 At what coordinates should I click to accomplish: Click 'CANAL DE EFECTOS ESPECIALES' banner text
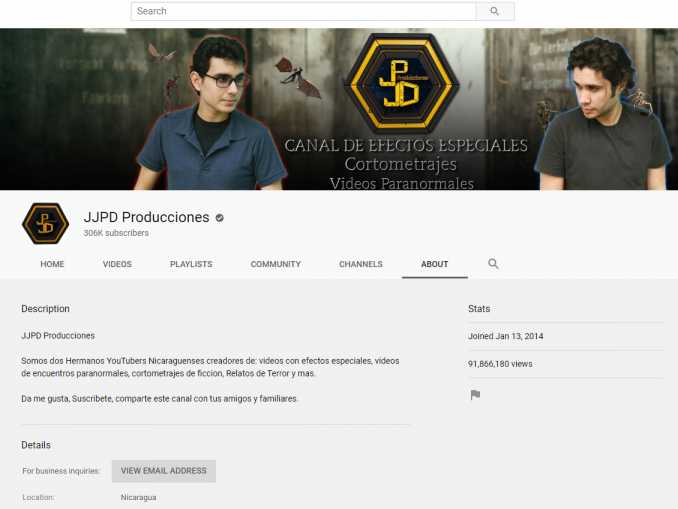(406, 145)
